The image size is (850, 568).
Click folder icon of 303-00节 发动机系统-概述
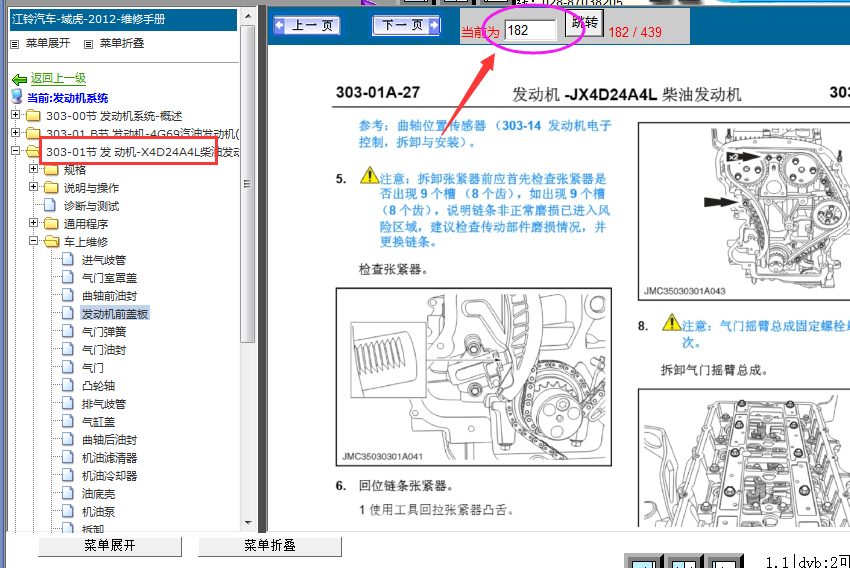point(33,115)
